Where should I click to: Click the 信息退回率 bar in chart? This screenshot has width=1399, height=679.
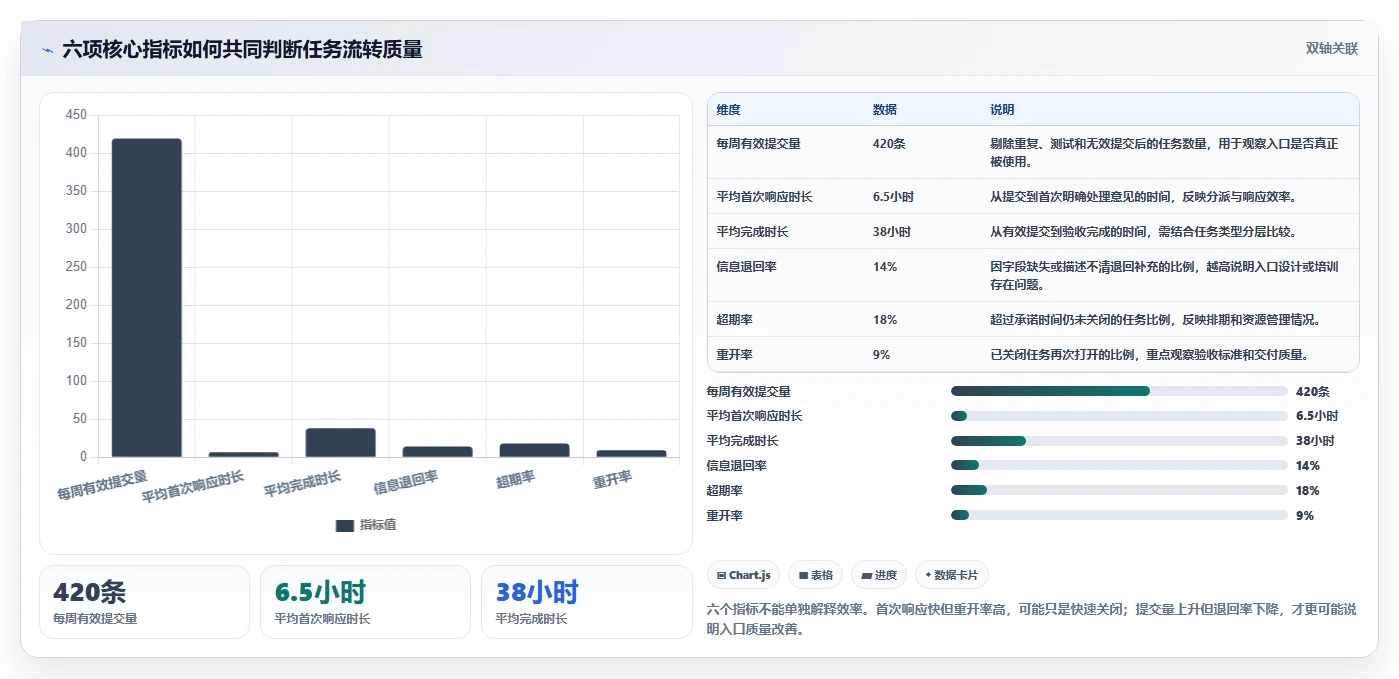pyautogui.click(x=438, y=452)
